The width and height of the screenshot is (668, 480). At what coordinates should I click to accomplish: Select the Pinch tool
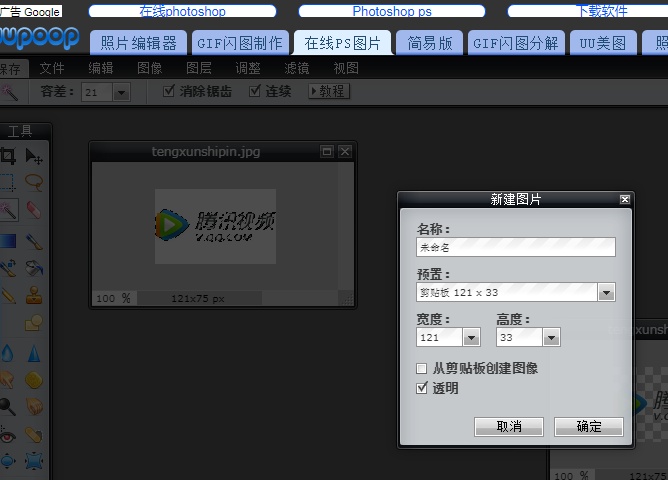[34, 461]
